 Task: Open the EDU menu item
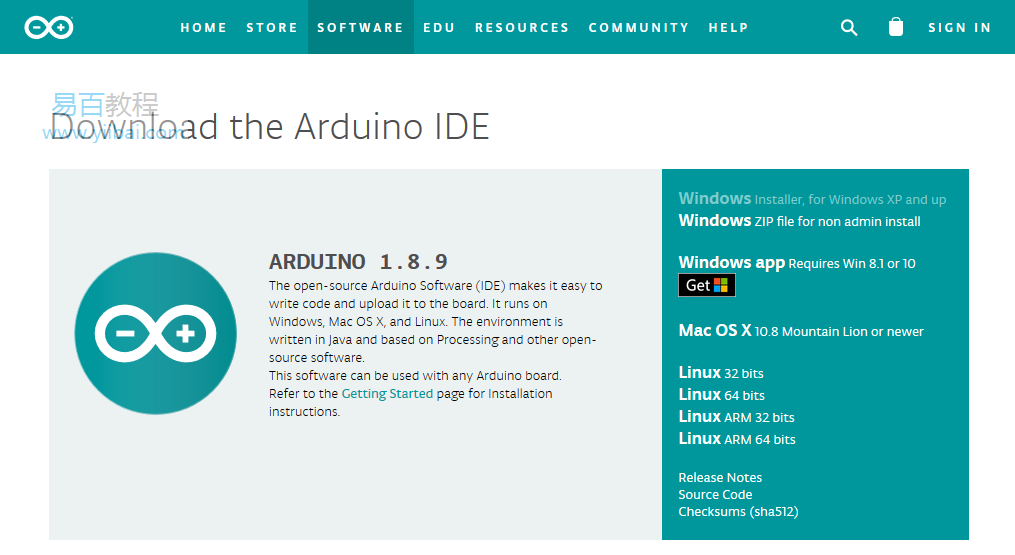point(440,28)
